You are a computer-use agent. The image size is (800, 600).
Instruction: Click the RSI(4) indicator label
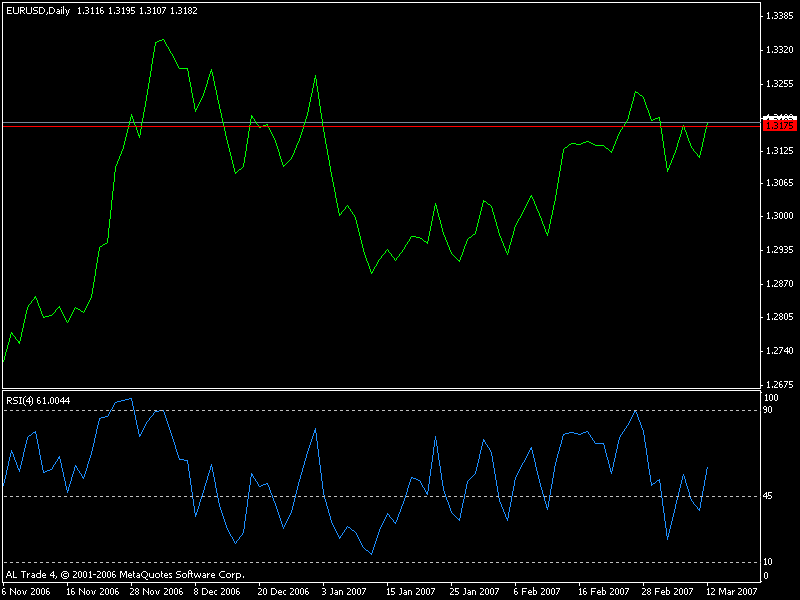[x=34, y=400]
